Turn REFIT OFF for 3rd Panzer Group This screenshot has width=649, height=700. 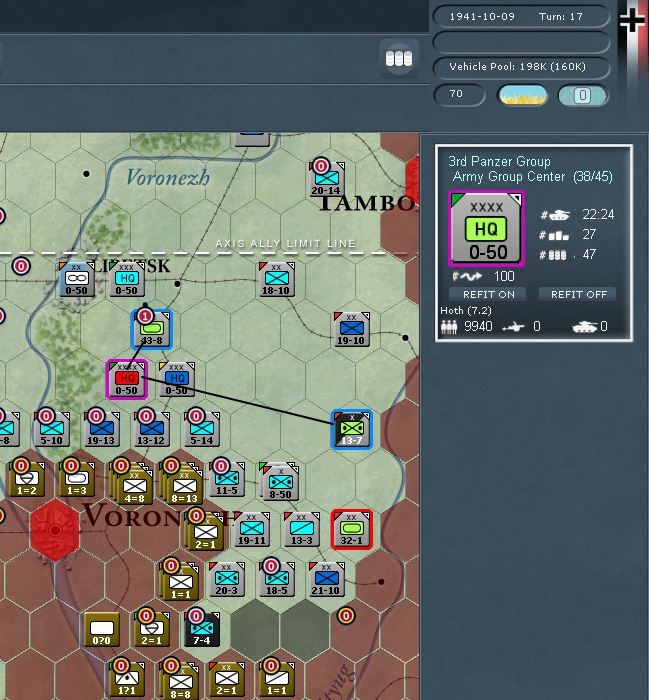point(578,295)
